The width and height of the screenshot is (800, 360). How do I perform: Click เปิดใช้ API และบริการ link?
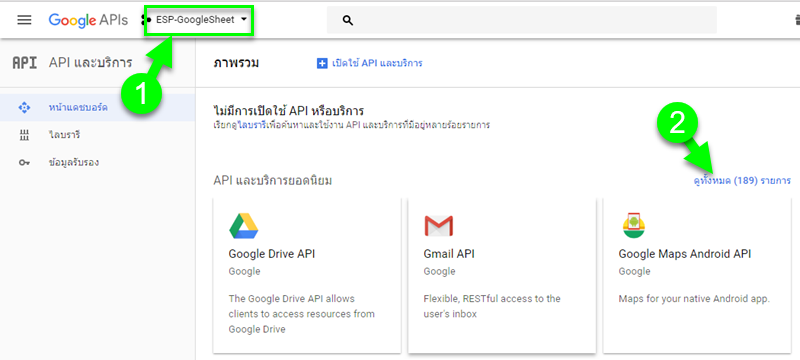tap(377, 63)
